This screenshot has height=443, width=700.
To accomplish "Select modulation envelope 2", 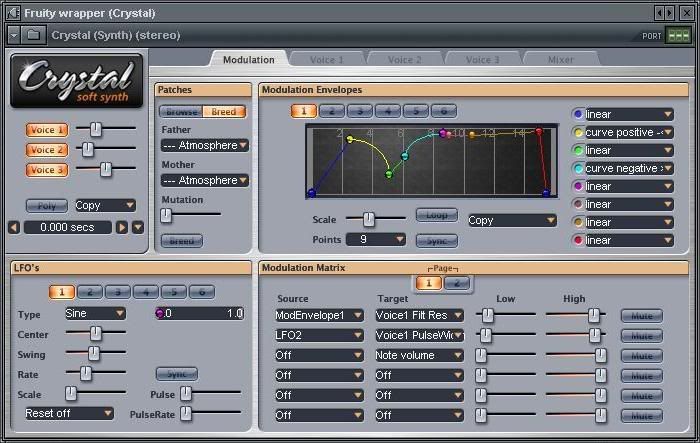I will point(332,111).
